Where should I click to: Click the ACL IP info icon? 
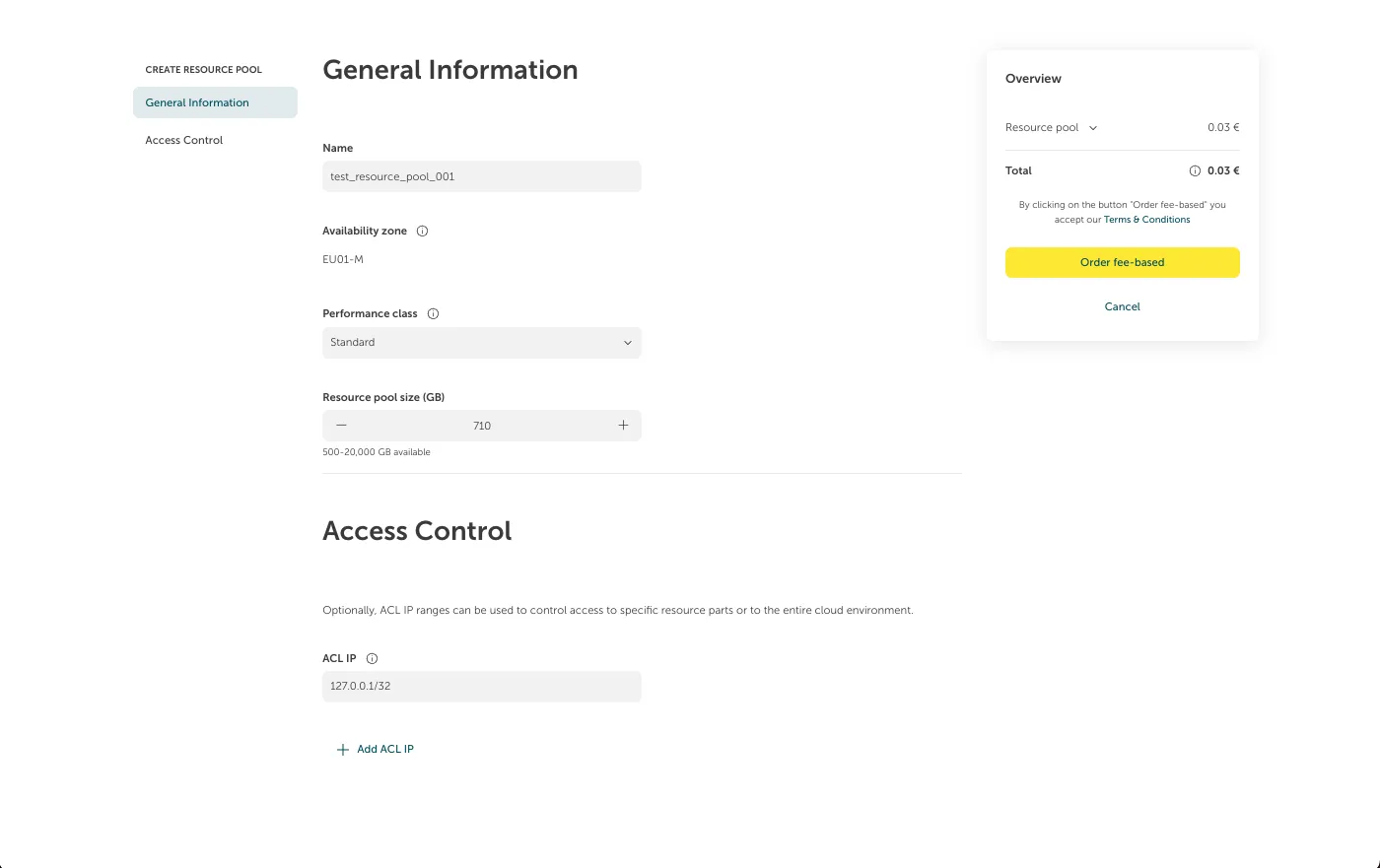pos(372,659)
